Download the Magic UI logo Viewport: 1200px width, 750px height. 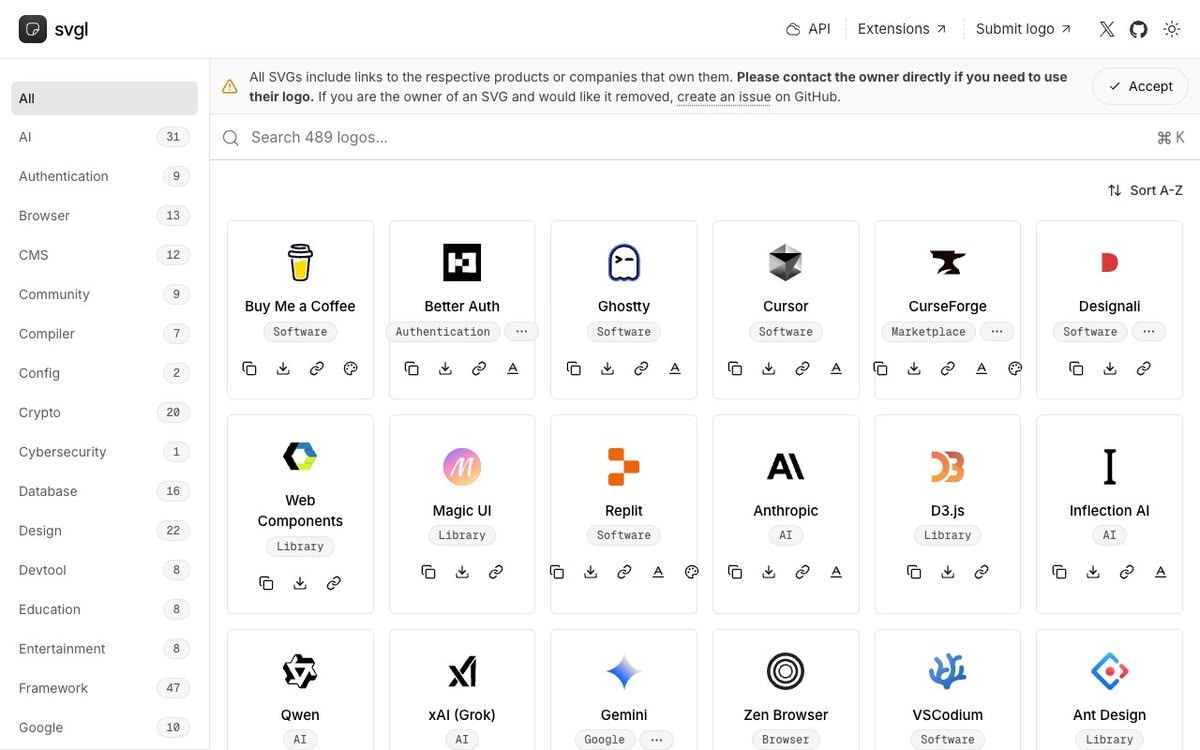pyautogui.click(x=462, y=572)
